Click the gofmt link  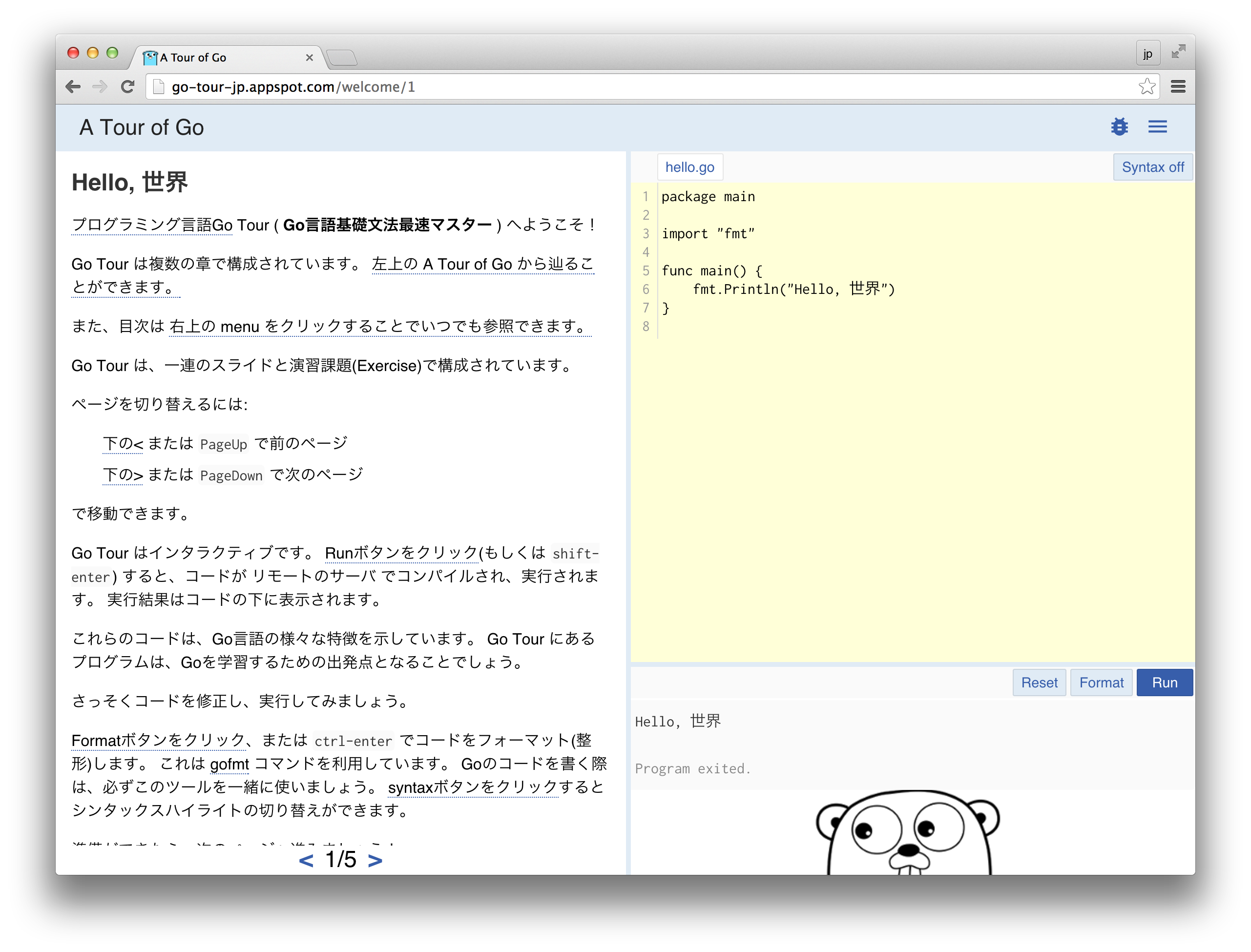[x=229, y=764]
